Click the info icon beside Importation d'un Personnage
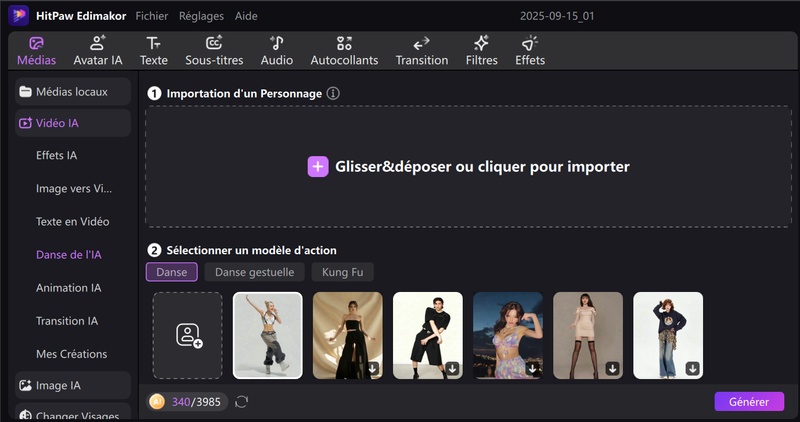Screen dimensions: 800x422 334,93
